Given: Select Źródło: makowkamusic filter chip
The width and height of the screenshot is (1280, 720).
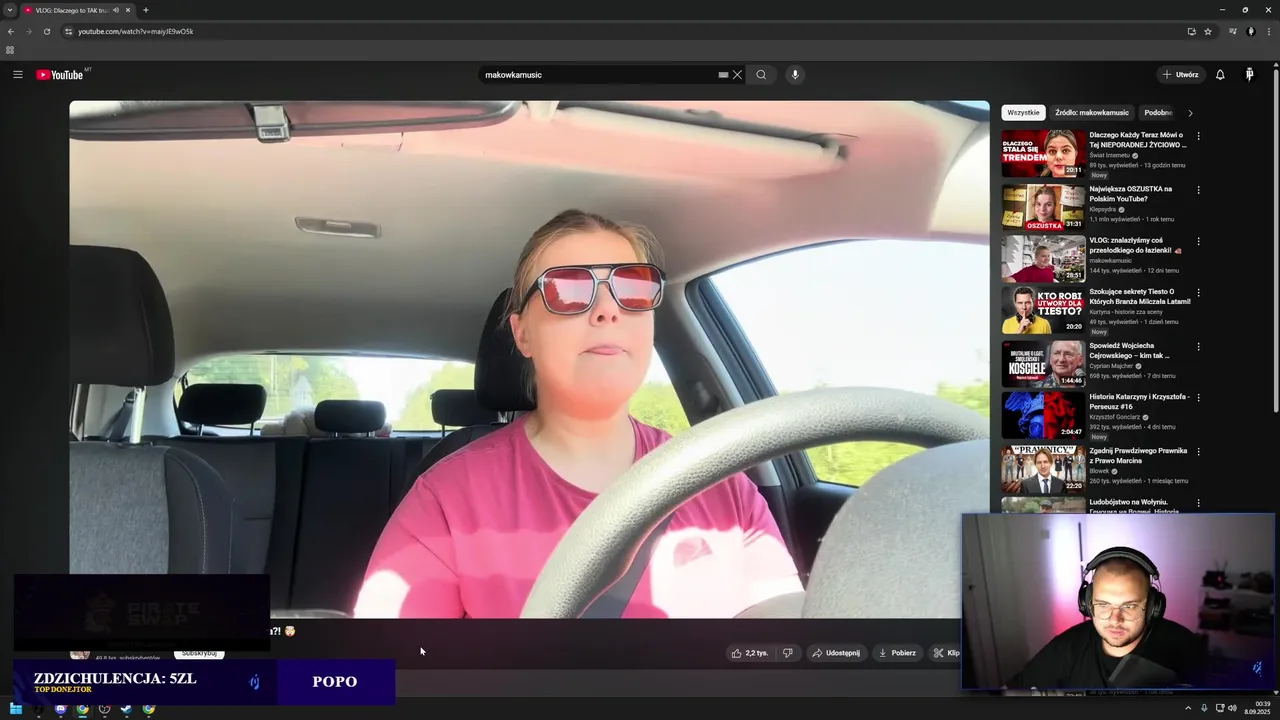Looking at the screenshot, I should [1092, 113].
